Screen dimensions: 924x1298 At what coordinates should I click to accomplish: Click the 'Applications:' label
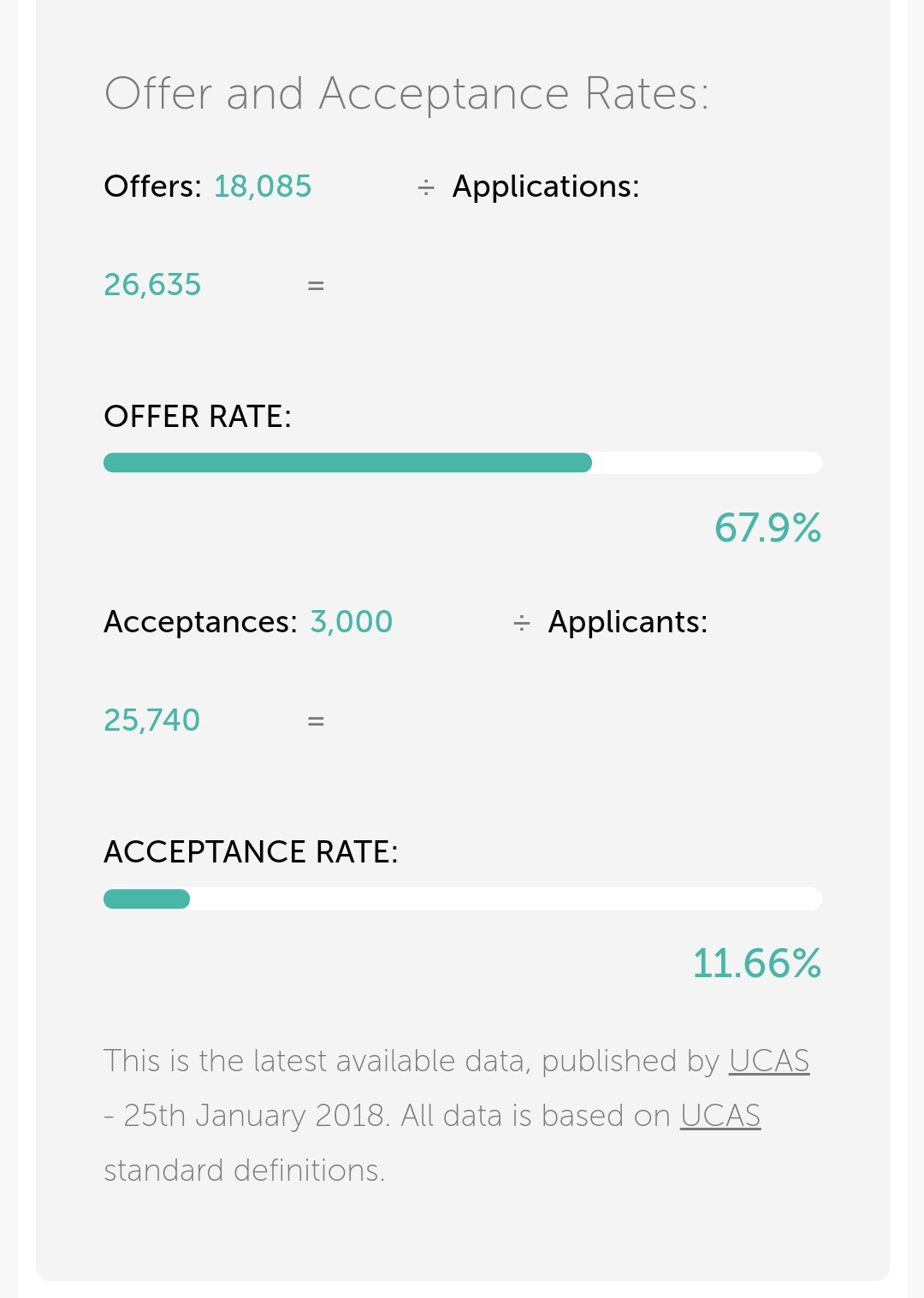pyautogui.click(x=546, y=187)
